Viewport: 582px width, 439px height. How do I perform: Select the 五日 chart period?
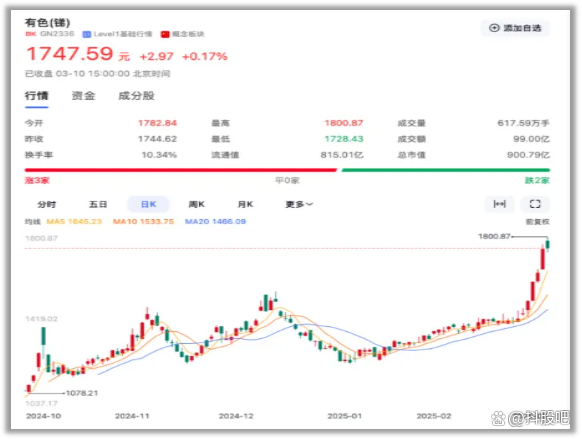(x=98, y=204)
